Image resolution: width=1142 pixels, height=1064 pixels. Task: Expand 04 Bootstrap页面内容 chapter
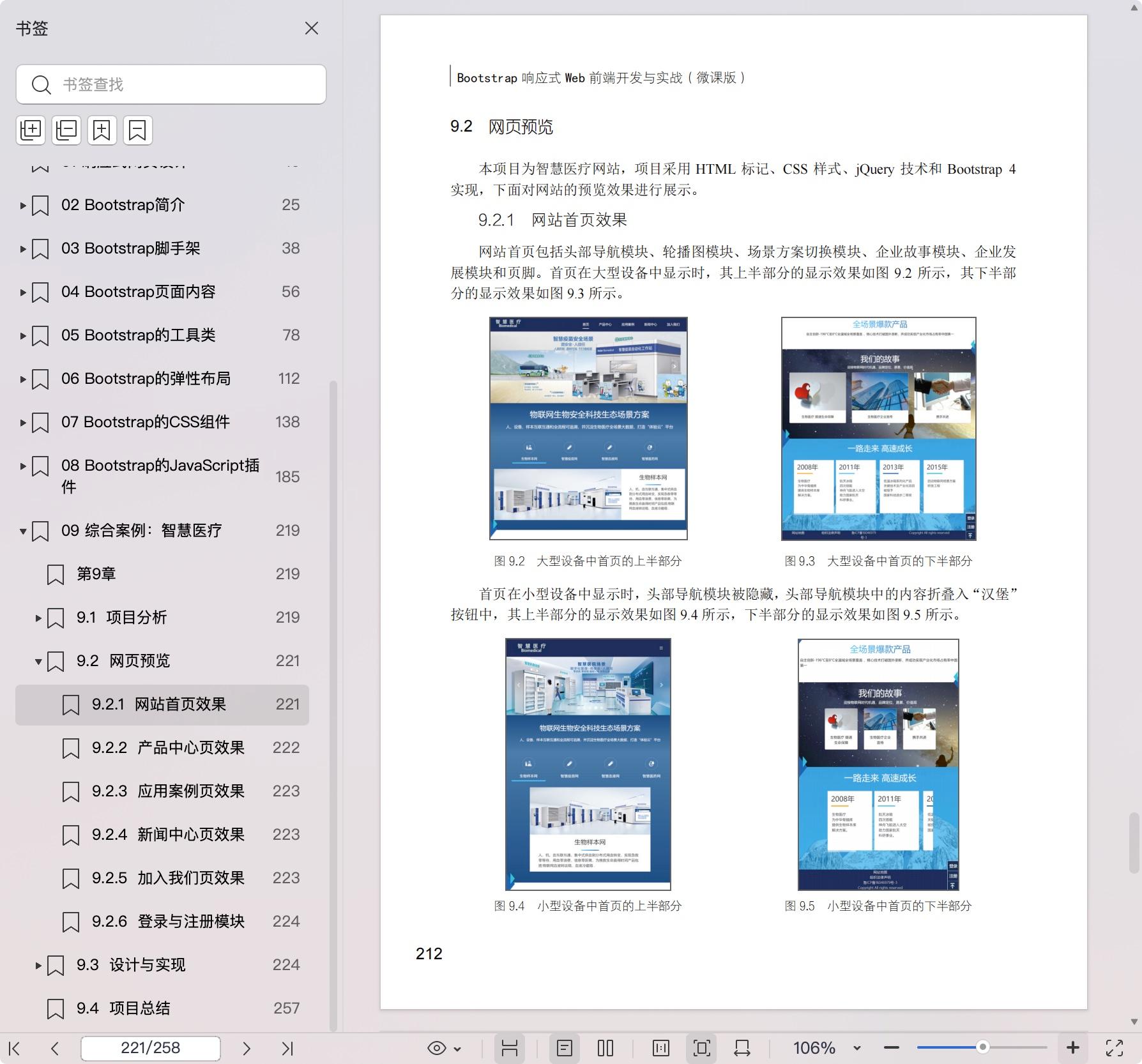click(23, 293)
